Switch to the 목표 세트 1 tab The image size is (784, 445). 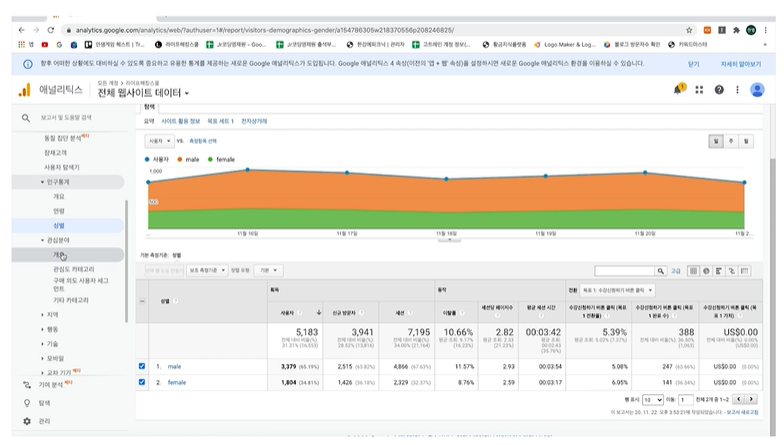[x=220, y=122]
